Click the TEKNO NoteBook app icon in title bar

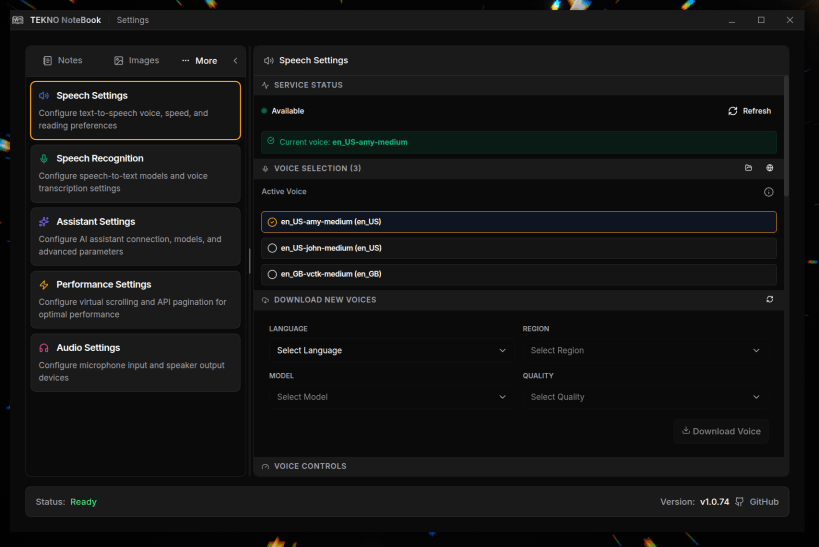pyautogui.click(x=18, y=20)
